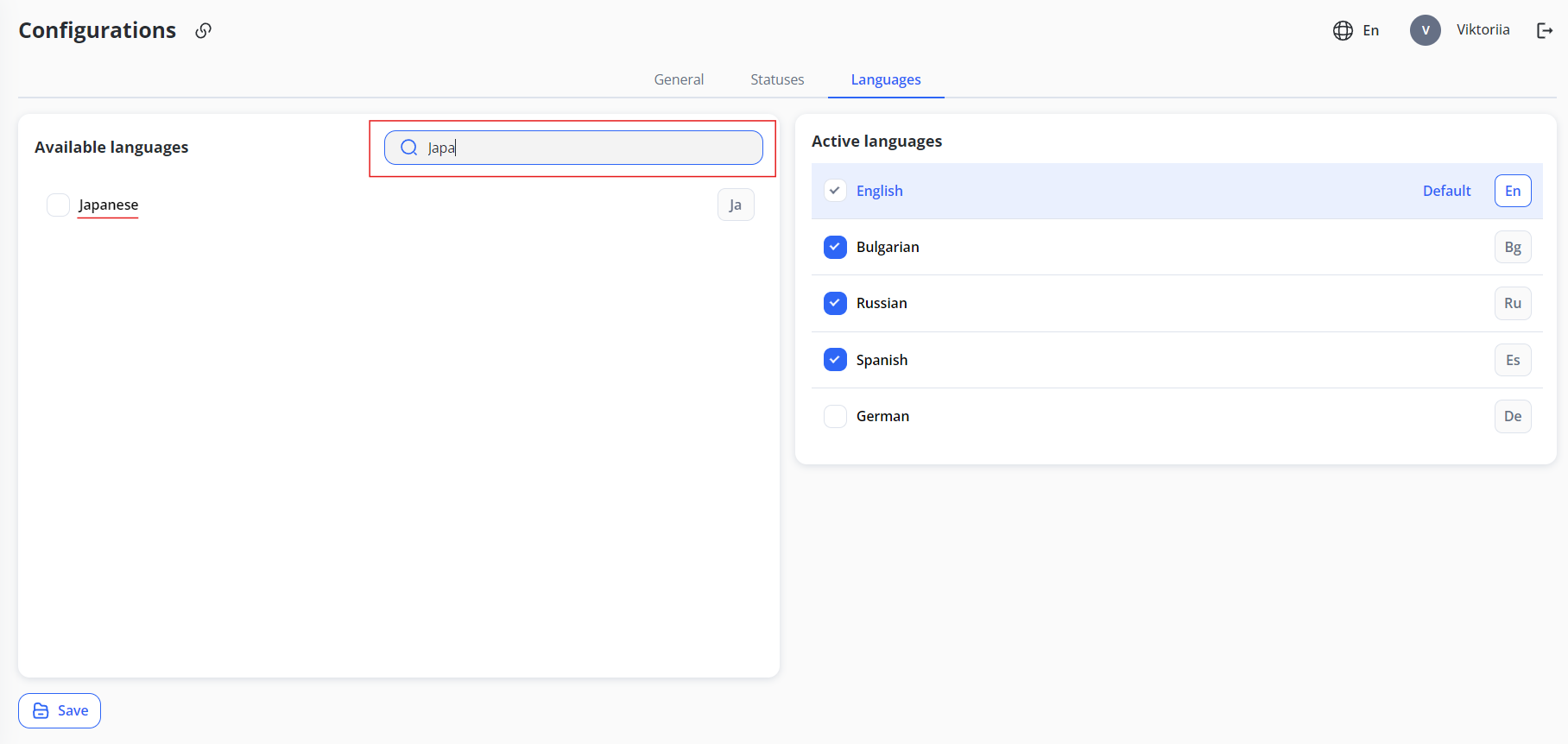Click the English language name
Screen dimensions: 1568x744
point(879,191)
